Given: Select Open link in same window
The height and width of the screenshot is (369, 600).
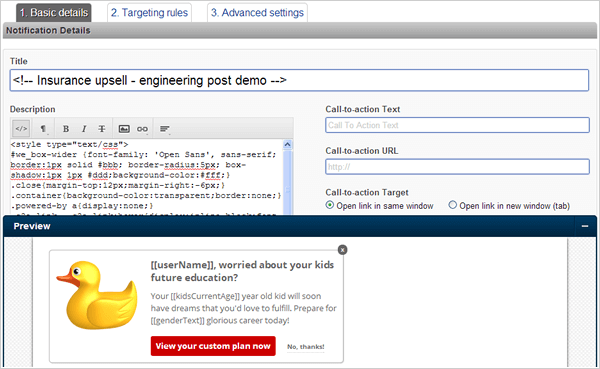Looking at the screenshot, I should point(329,205).
